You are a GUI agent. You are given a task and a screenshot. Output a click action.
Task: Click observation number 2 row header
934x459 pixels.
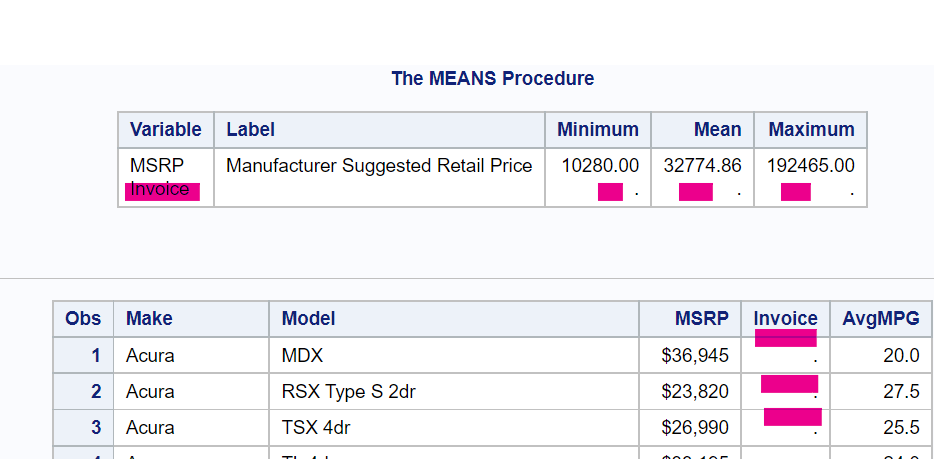coord(95,391)
